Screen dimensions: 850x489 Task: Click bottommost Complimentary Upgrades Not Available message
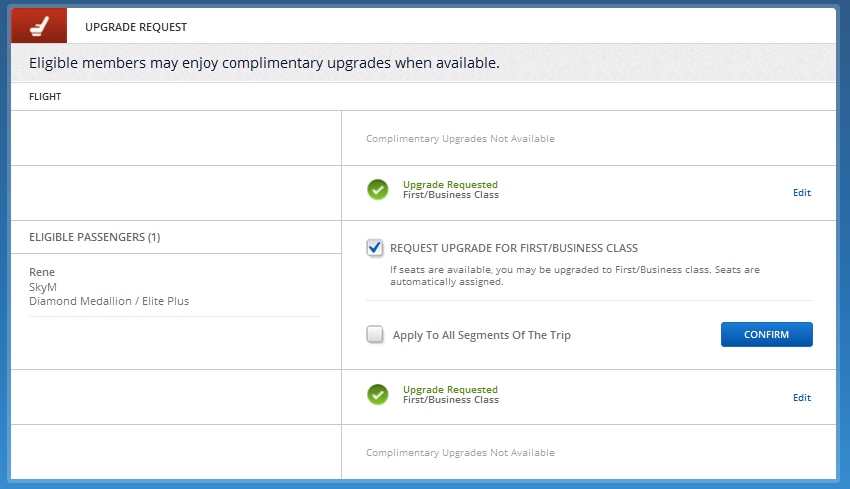pos(460,453)
